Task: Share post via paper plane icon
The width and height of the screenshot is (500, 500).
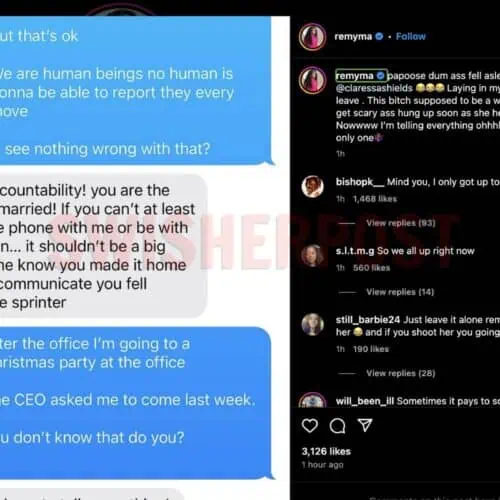Action: pos(365,425)
